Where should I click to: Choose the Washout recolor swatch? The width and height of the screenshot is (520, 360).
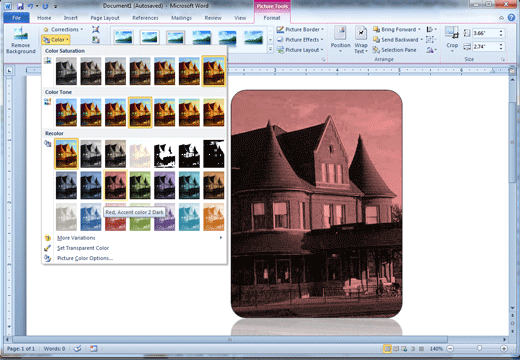tap(140, 154)
